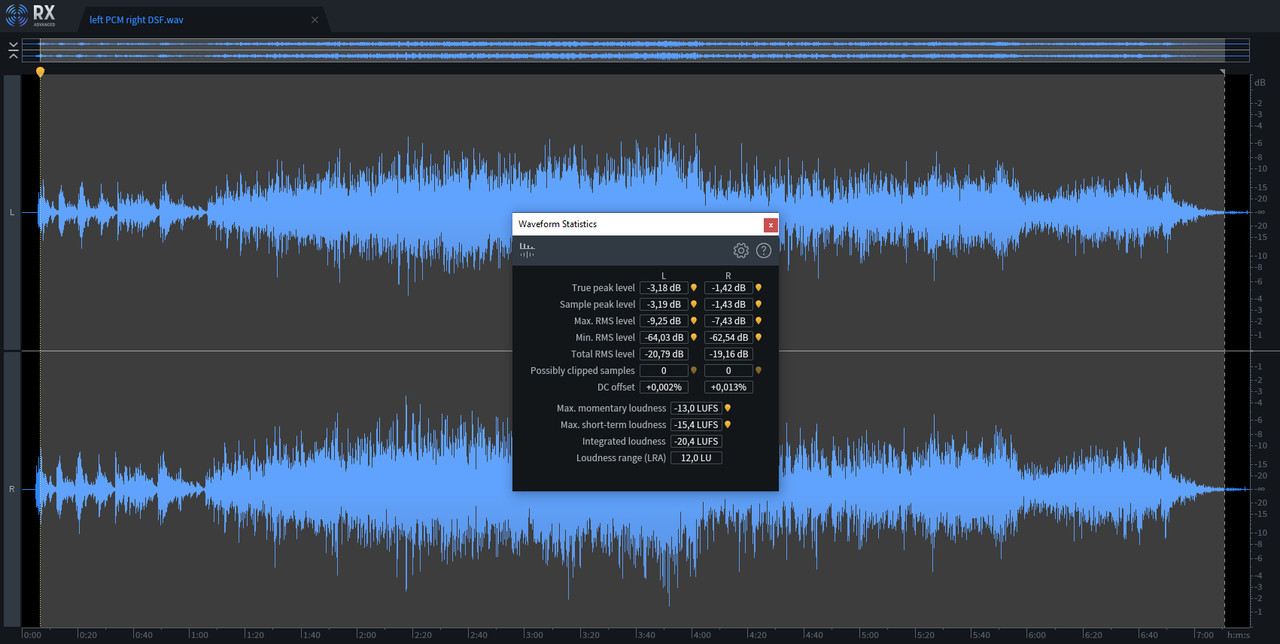
Task: Collapse the waveform overview panel
Action: [x=12, y=50]
